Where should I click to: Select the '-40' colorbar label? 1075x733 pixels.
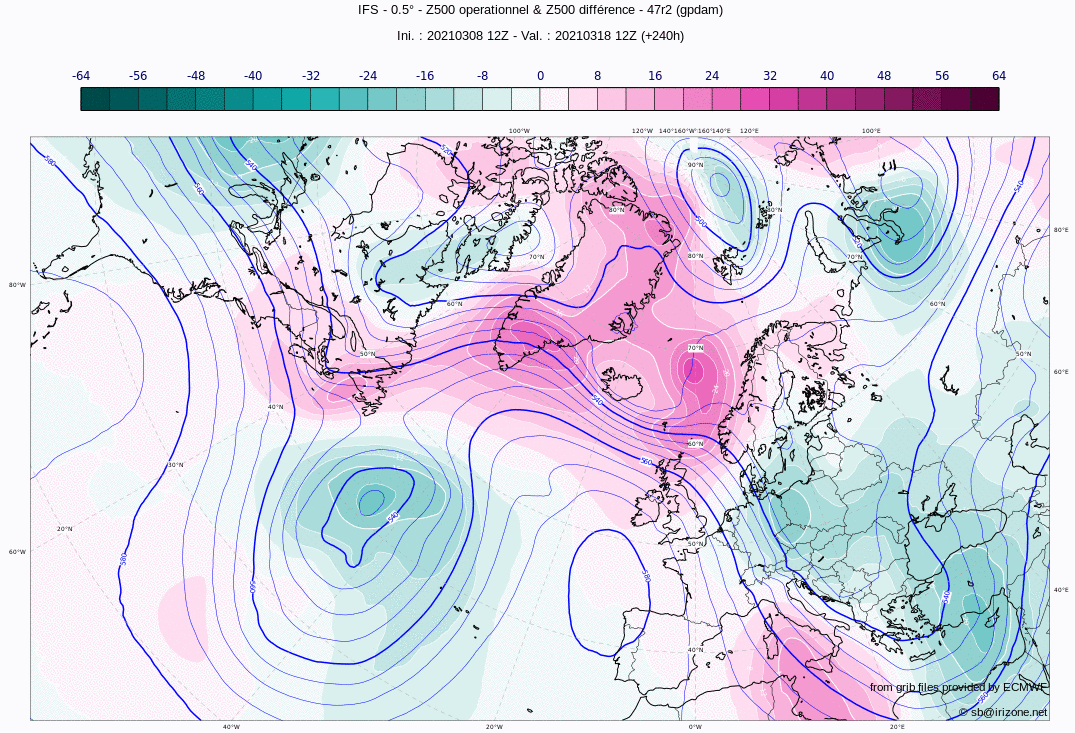(253, 75)
